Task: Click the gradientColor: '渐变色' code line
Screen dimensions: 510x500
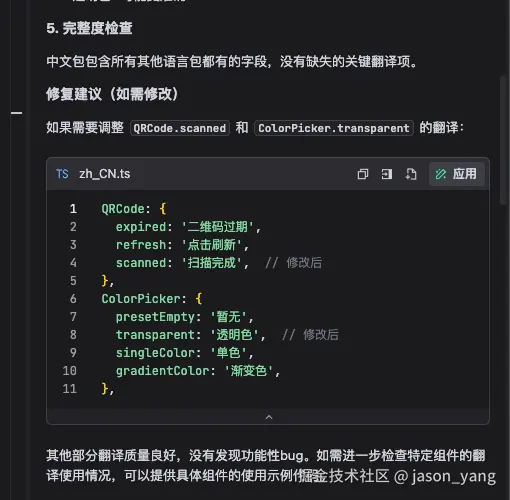Action: pyautogui.click(x=198, y=371)
